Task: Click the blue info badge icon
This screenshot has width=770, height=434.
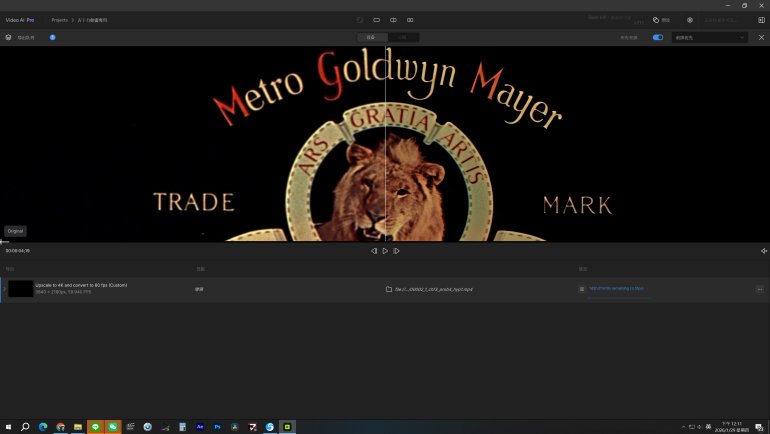Action: point(53,37)
